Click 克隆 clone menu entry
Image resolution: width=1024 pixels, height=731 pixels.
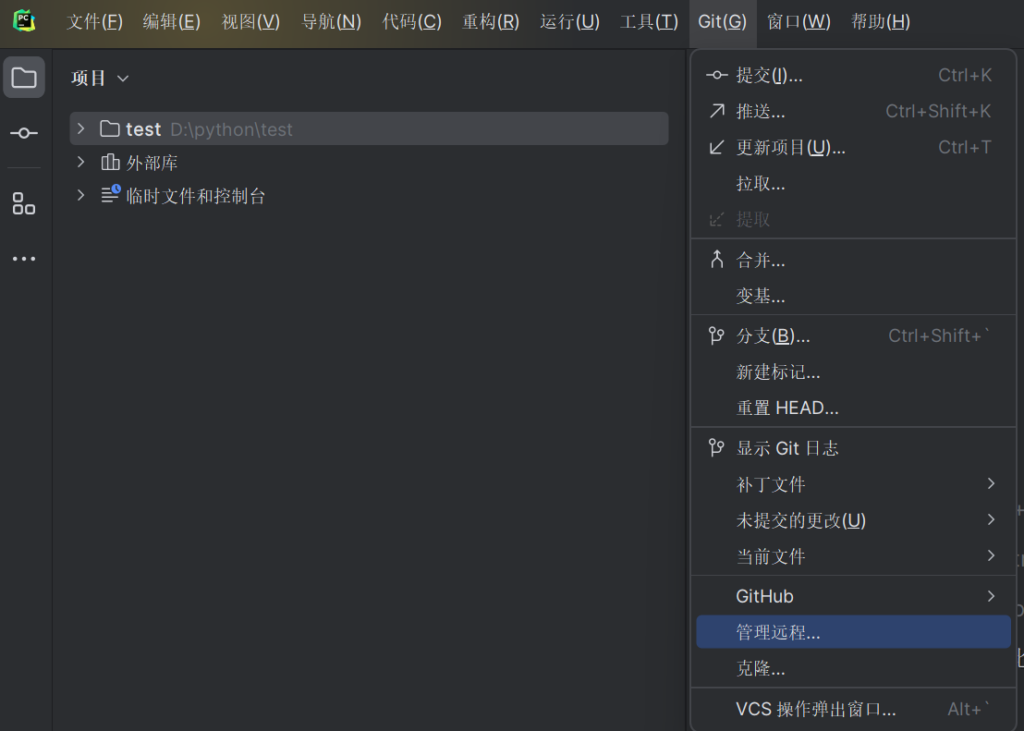point(760,668)
